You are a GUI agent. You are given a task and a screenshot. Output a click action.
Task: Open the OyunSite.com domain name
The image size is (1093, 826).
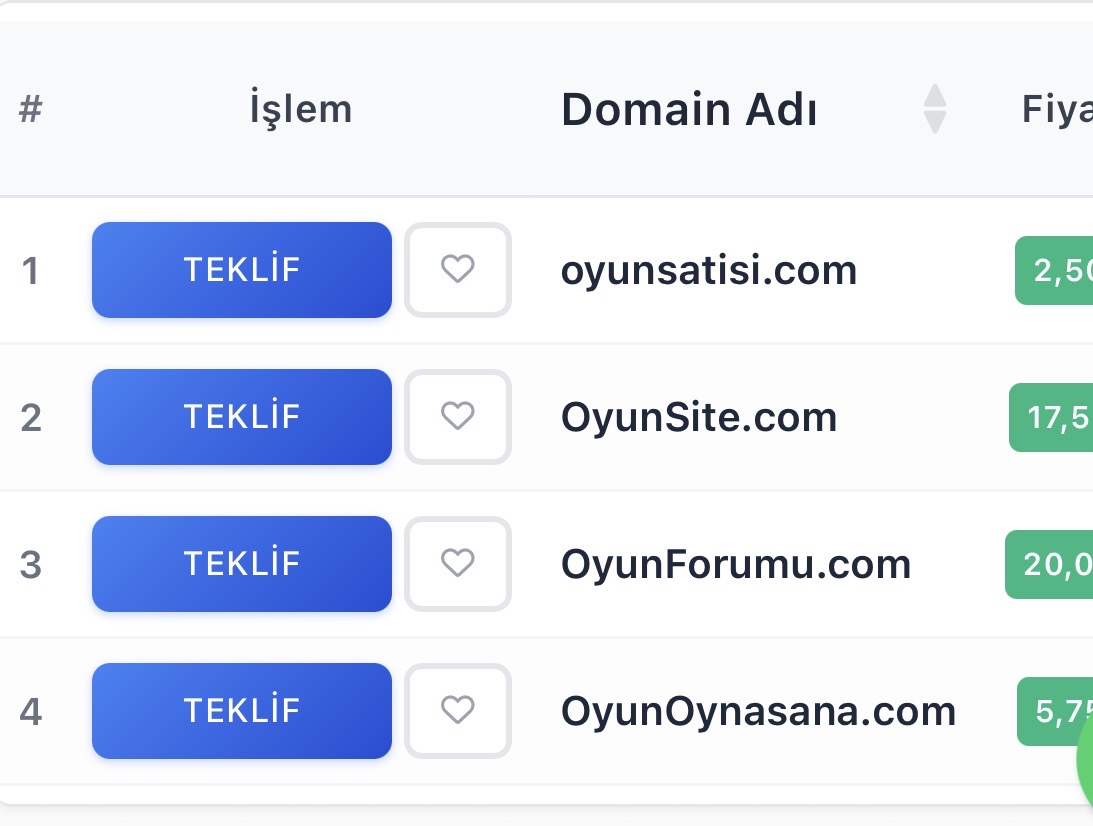(698, 418)
